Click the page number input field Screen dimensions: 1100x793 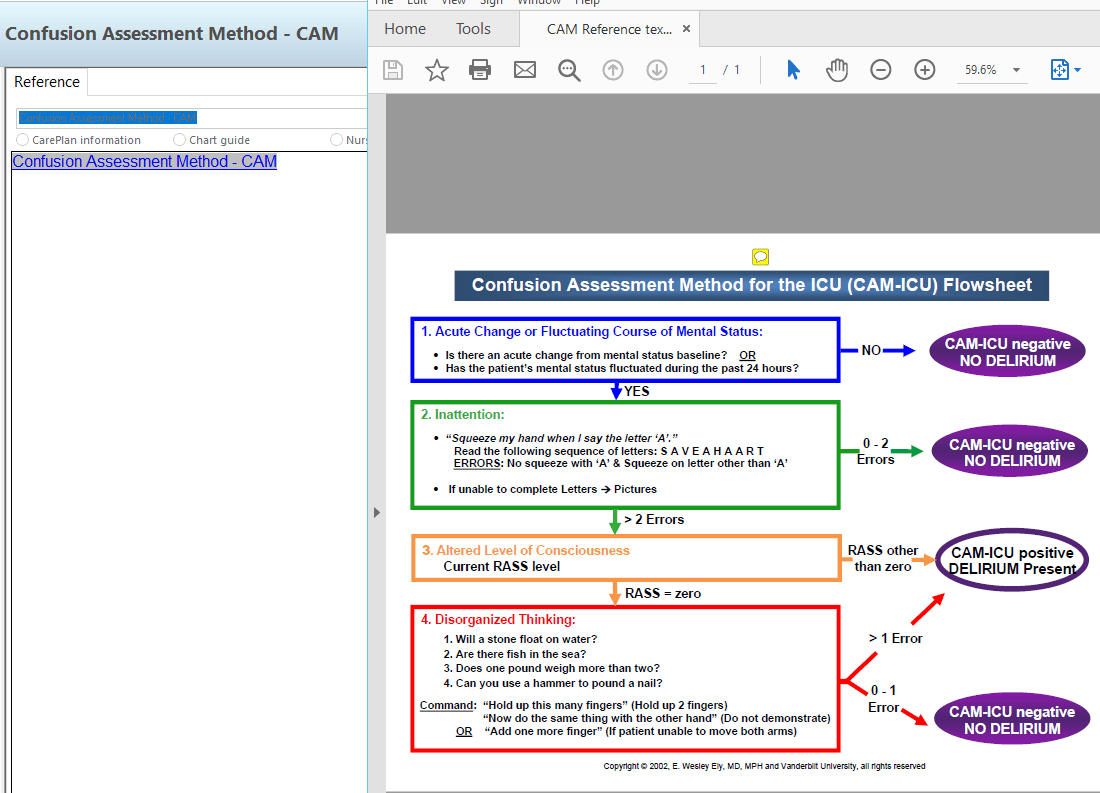703,70
